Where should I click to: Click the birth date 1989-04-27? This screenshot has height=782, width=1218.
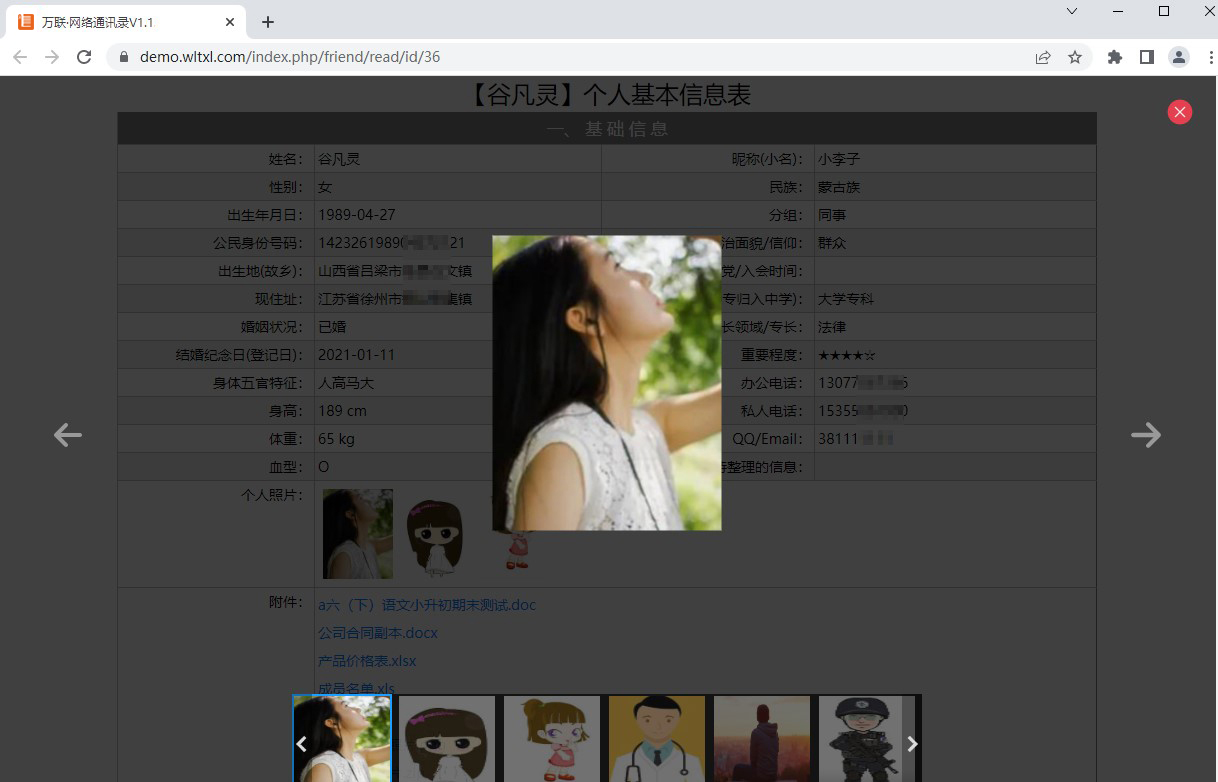[x=357, y=215]
